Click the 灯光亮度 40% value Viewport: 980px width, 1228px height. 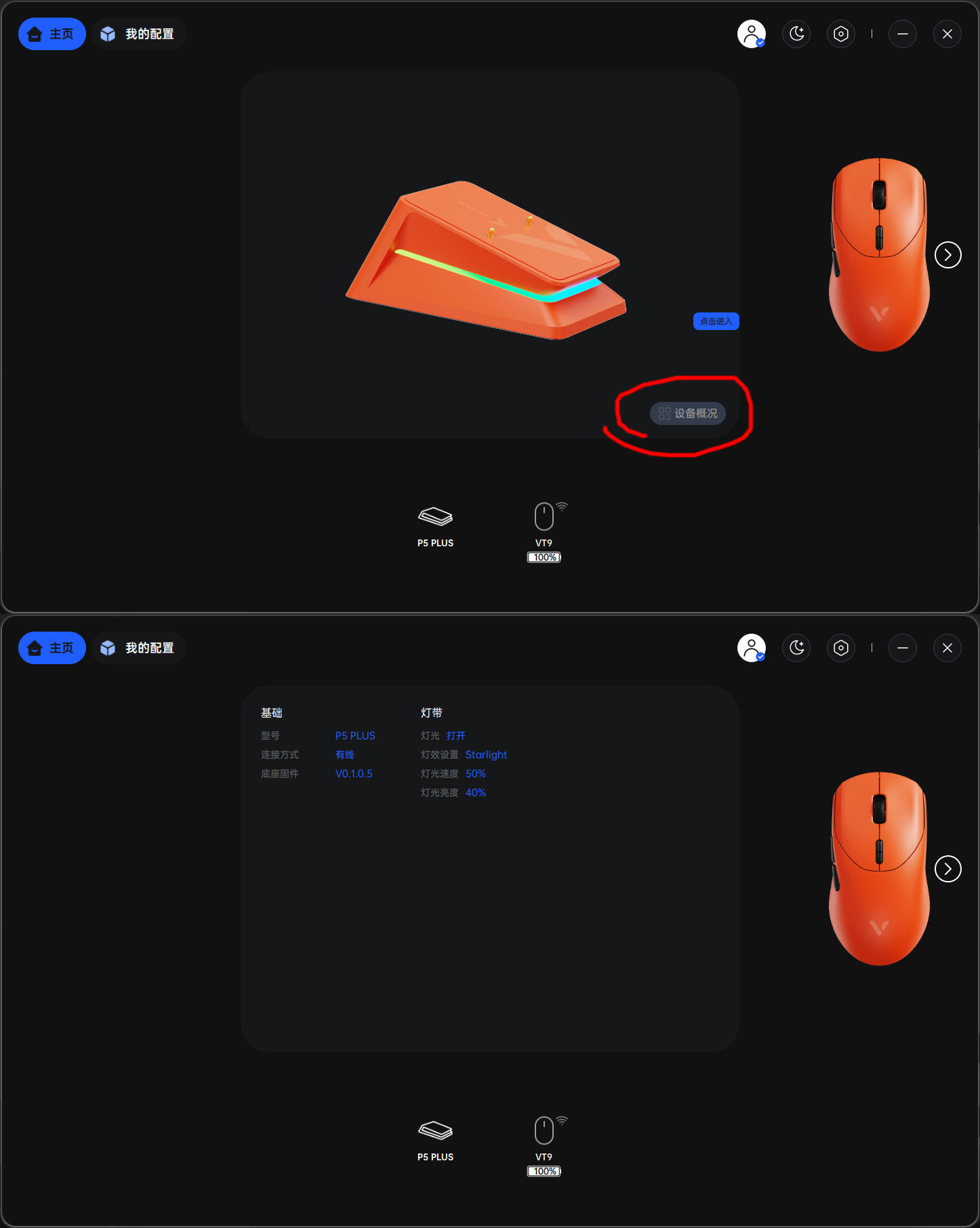point(475,792)
